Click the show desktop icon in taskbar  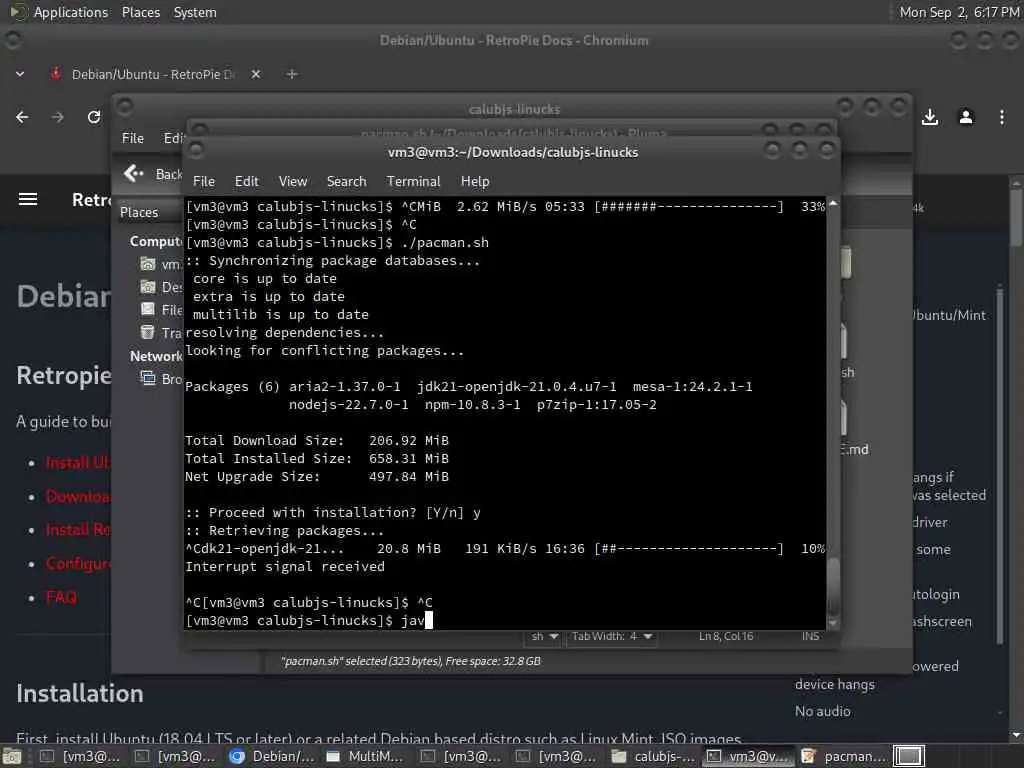12,756
